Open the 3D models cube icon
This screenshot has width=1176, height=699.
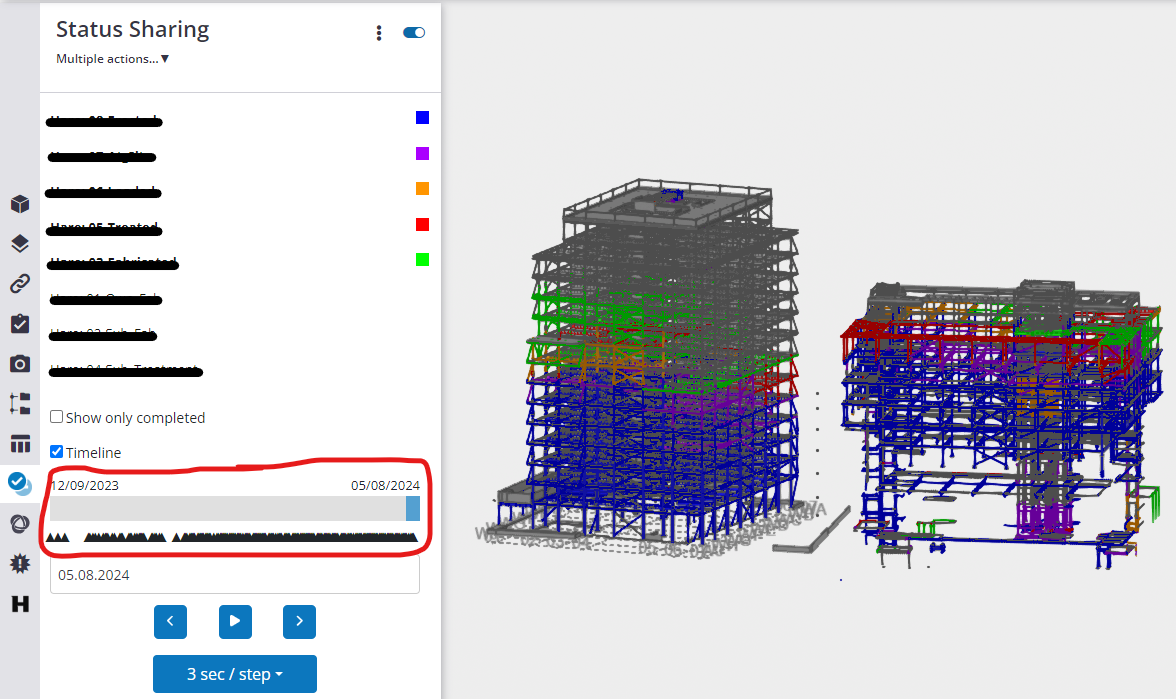[x=20, y=204]
